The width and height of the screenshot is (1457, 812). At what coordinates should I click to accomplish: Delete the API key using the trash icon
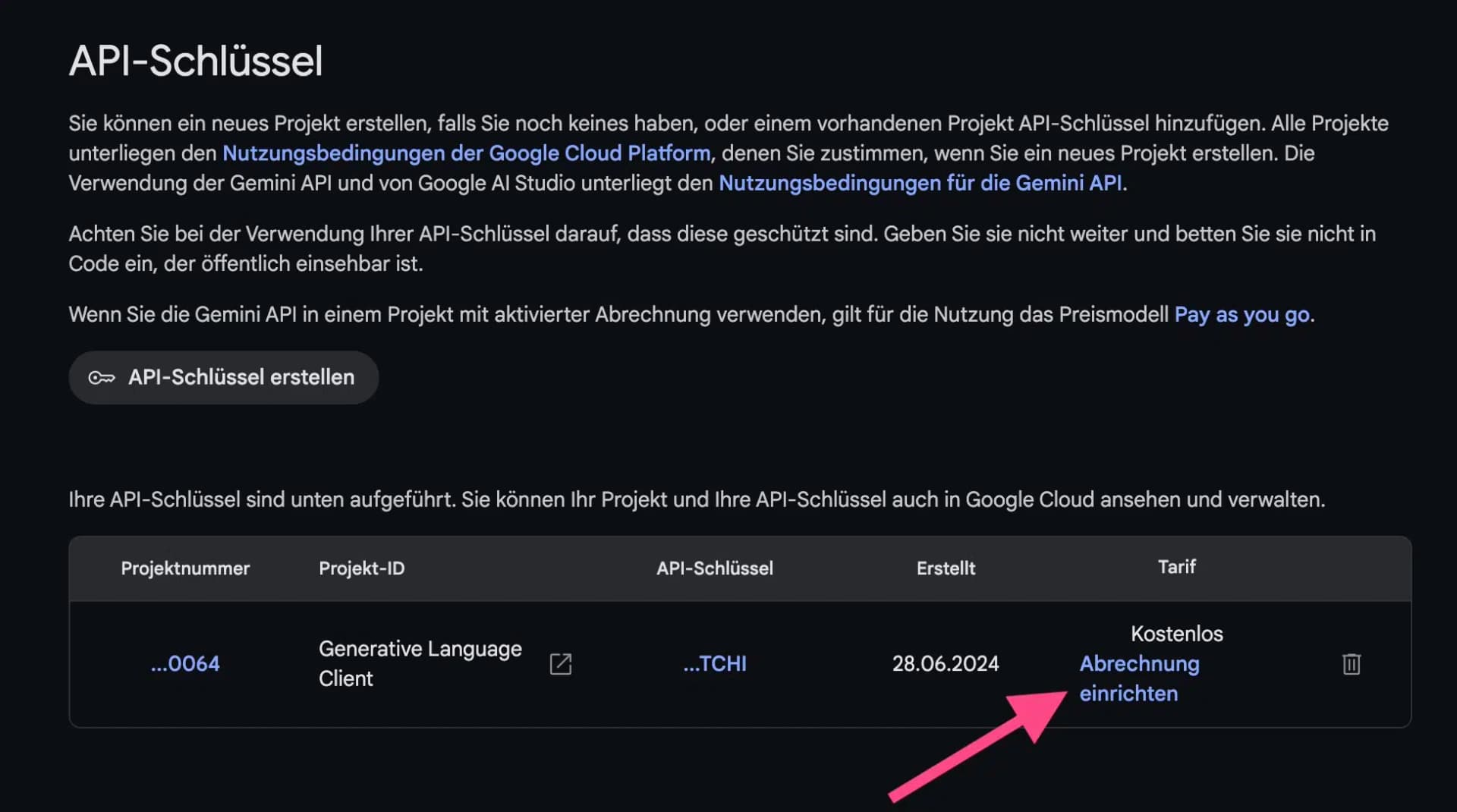(x=1352, y=663)
